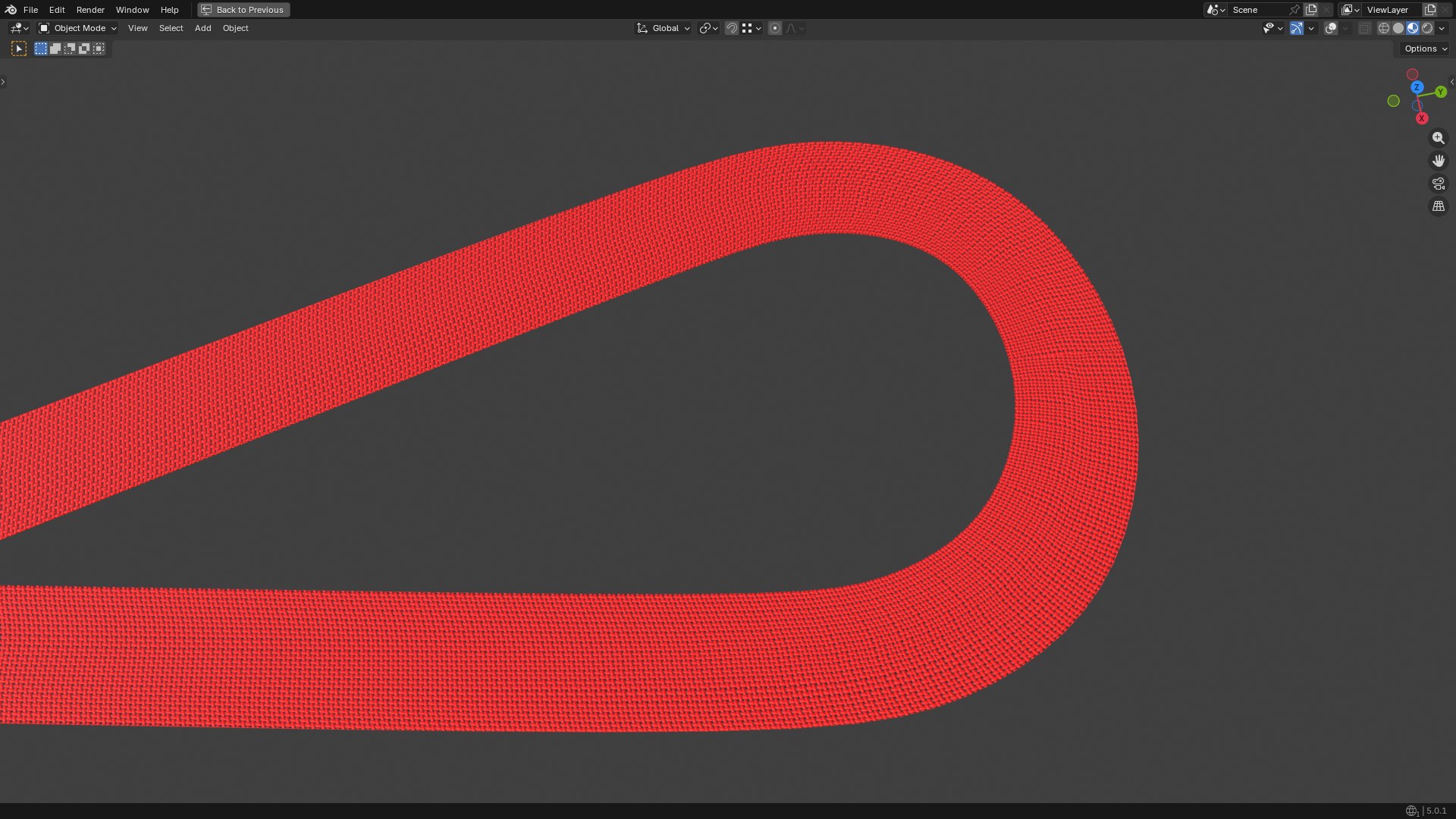
Task: Switch to solid viewport shading
Action: point(1398,28)
